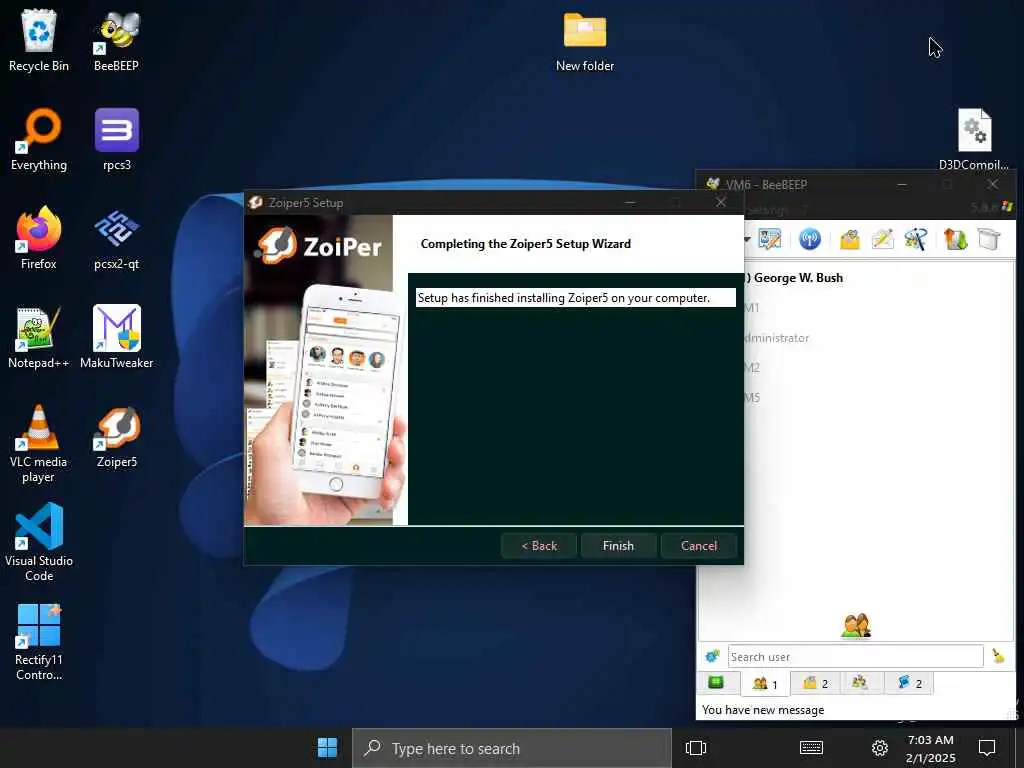Click the two-people icon in BeeBEEP list
Screen dimensions: 1024x768
tap(856, 626)
